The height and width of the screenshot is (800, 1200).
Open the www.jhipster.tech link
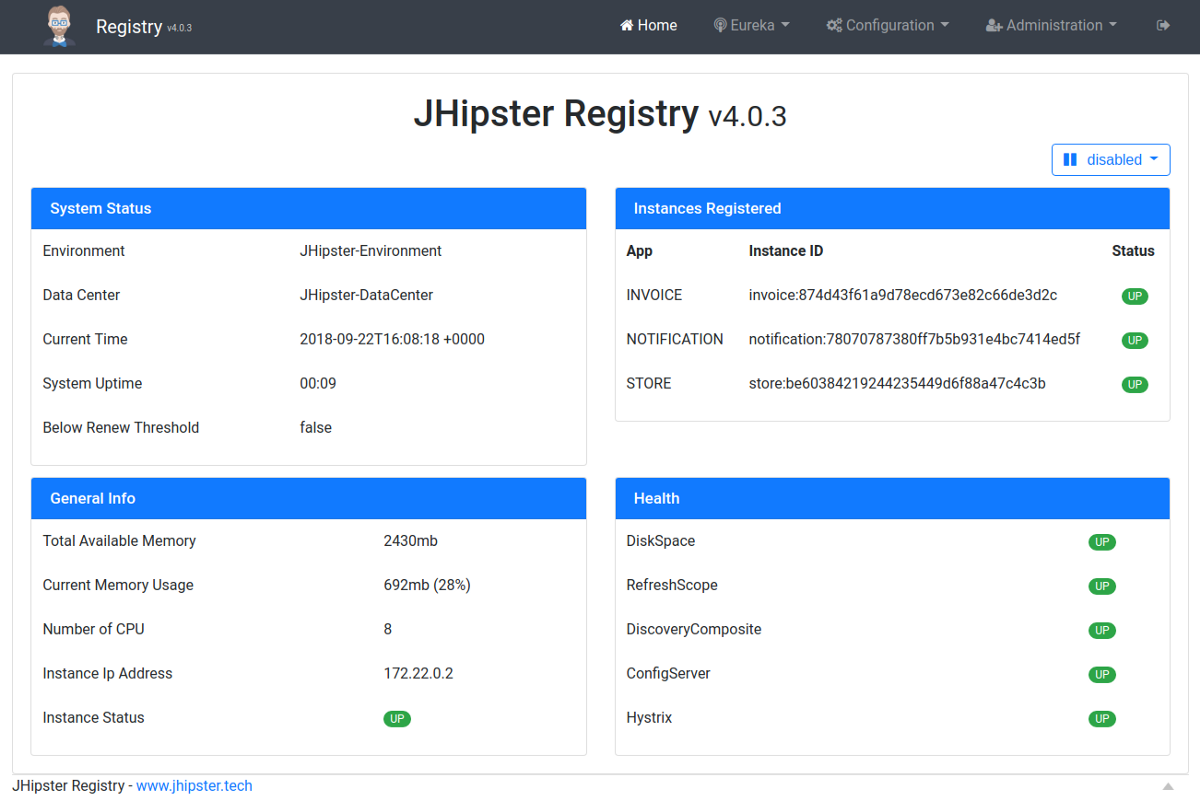point(194,786)
